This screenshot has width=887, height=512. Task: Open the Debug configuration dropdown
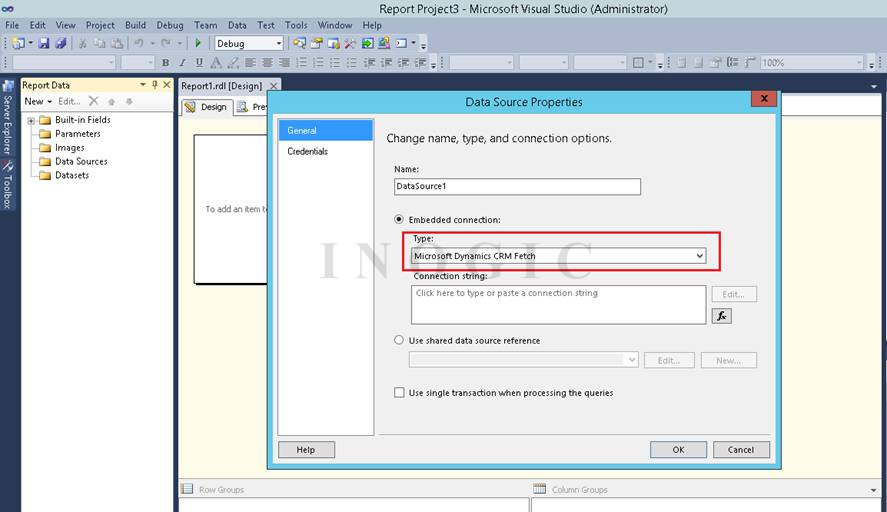[278, 44]
